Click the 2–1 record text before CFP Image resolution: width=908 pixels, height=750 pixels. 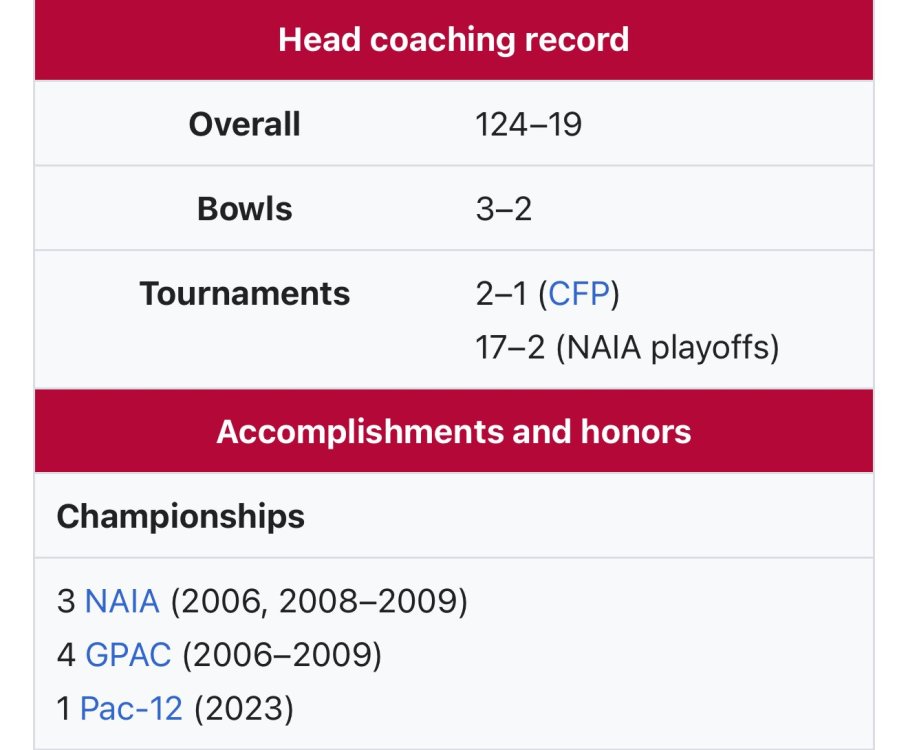click(x=503, y=295)
